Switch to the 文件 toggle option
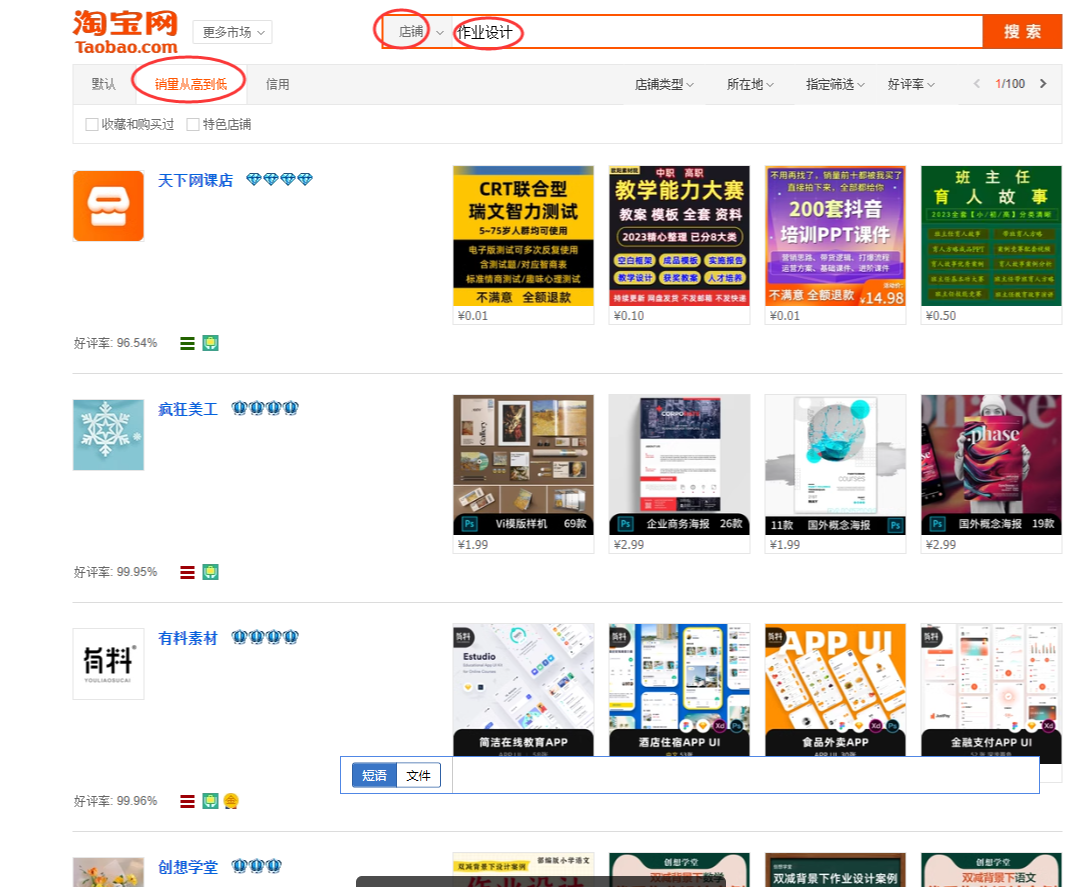Screen dimensions: 1082x887 [x=418, y=775]
